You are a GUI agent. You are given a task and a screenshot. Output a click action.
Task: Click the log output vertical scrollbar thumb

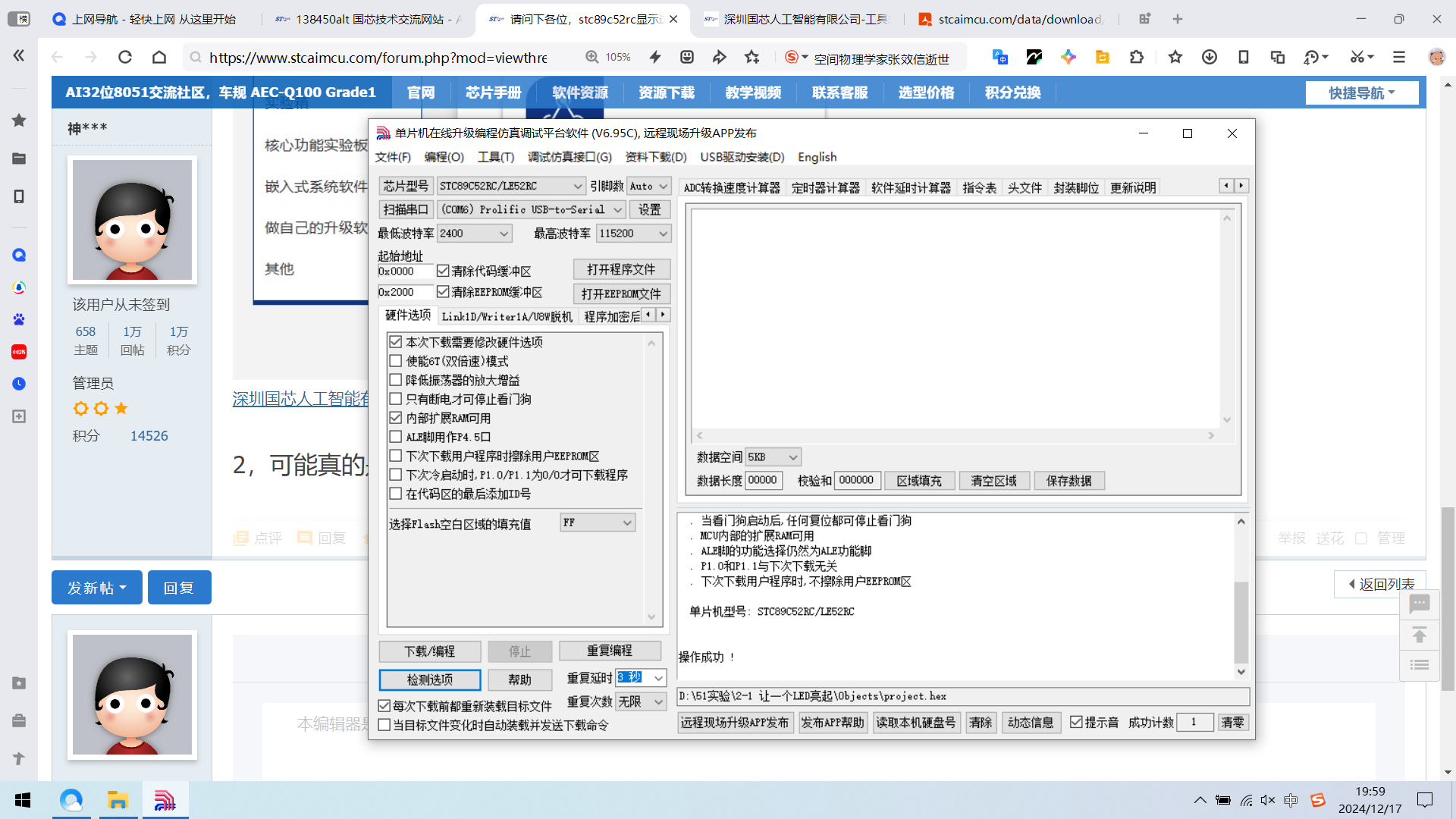(1241, 622)
